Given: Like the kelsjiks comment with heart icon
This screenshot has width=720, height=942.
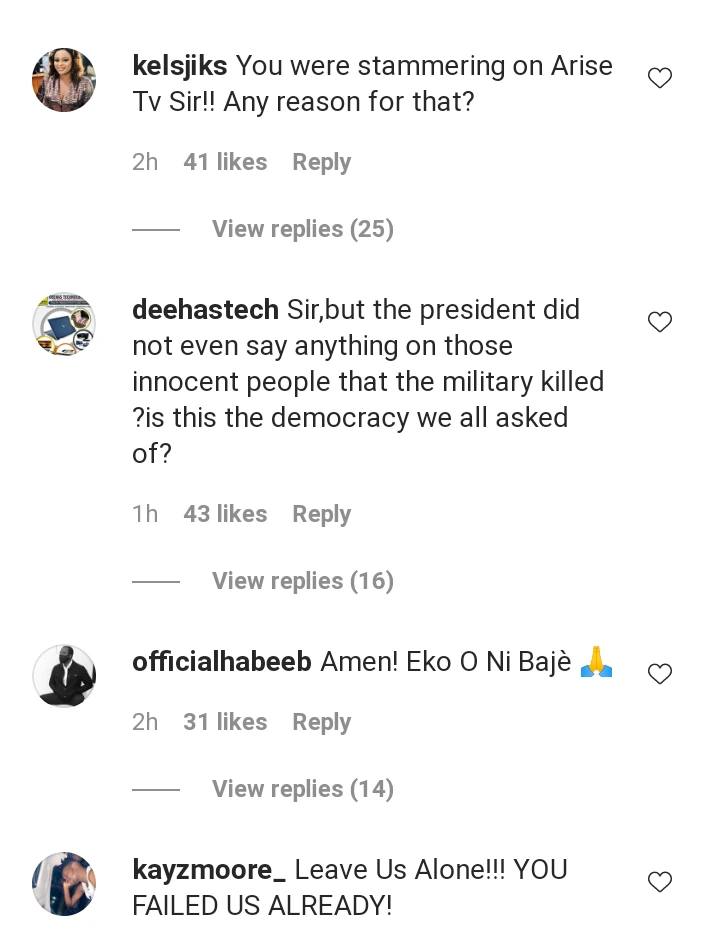Looking at the screenshot, I should 660,78.
